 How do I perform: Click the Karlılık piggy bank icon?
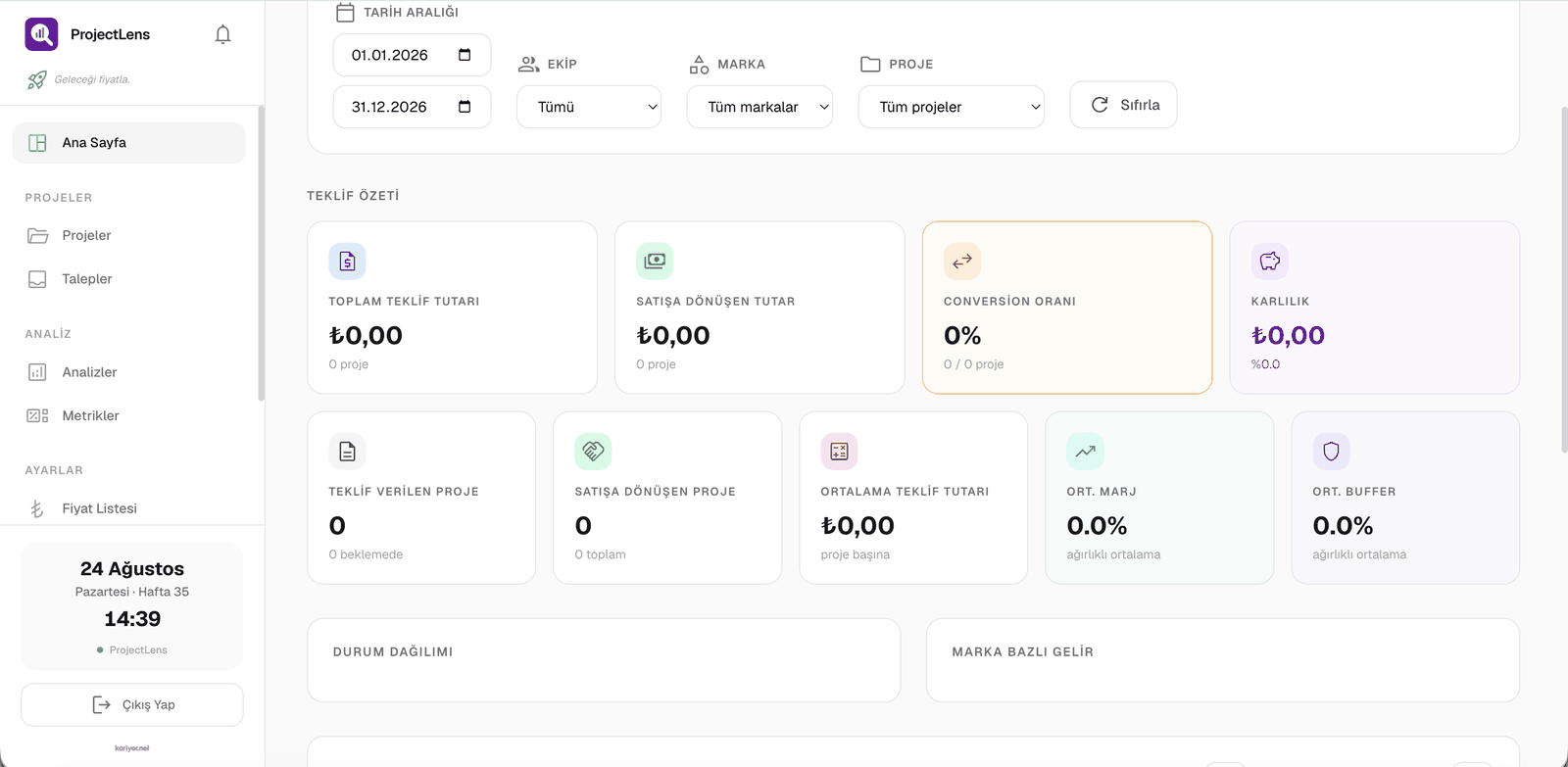[x=1270, y=262]
